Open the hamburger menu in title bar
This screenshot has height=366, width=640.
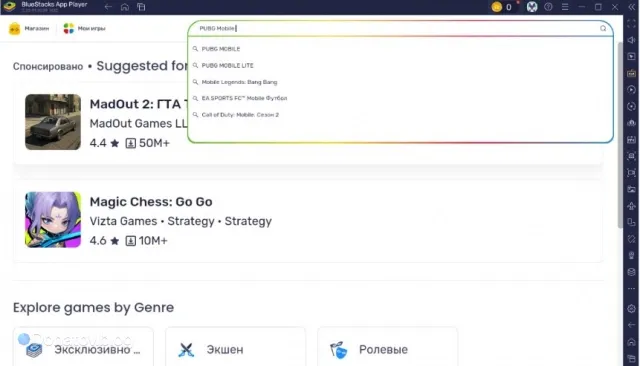[565, 7]
